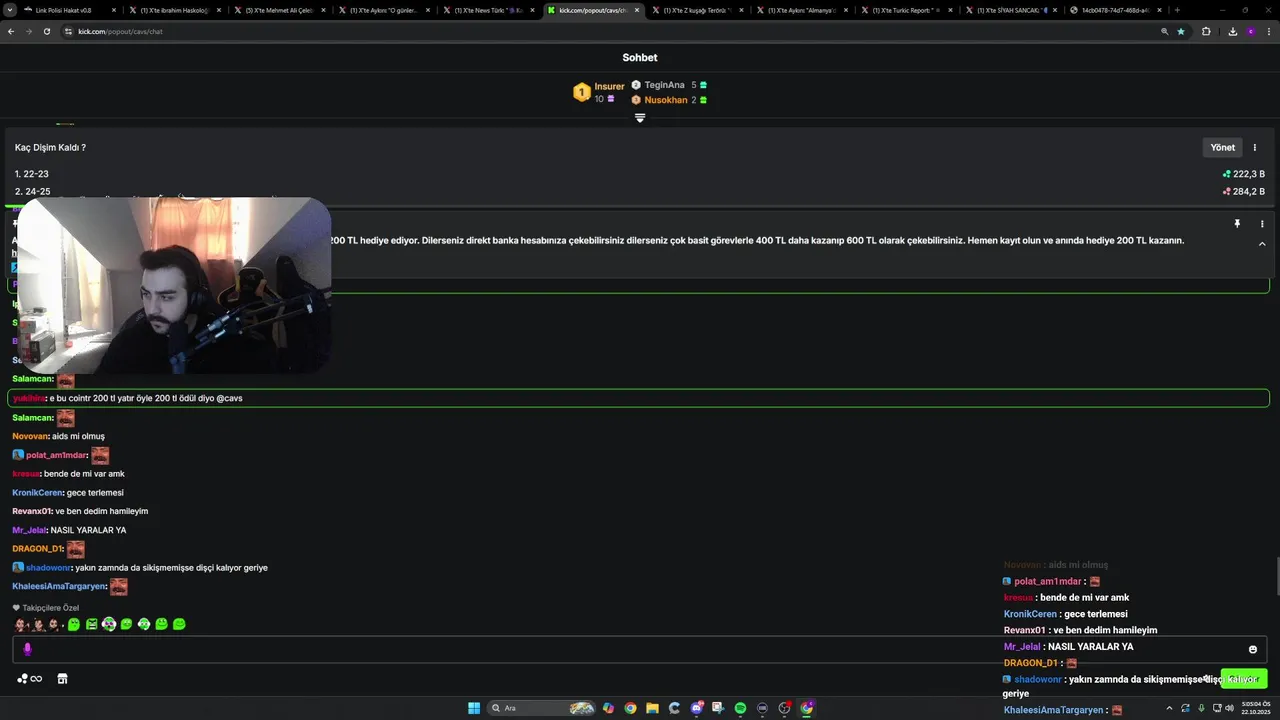The height and width of the screenshot is (720, 1280).
Task: Click the first green blob emote
Action: pos(74,624)
